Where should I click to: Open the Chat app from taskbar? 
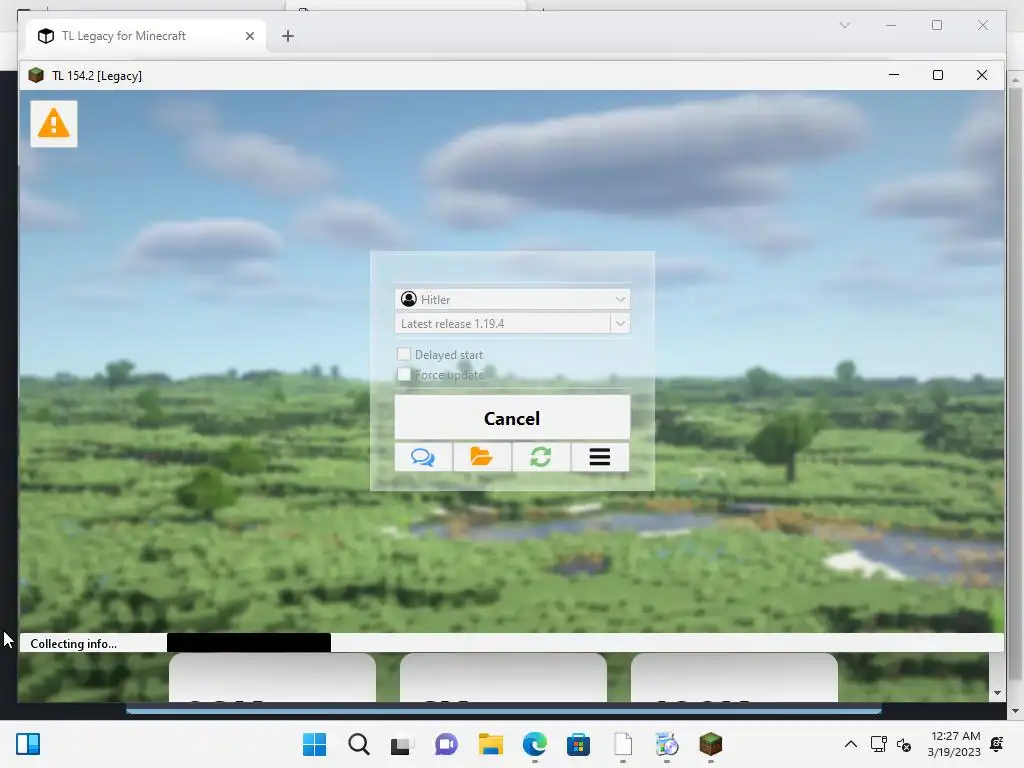coord(446,744)
